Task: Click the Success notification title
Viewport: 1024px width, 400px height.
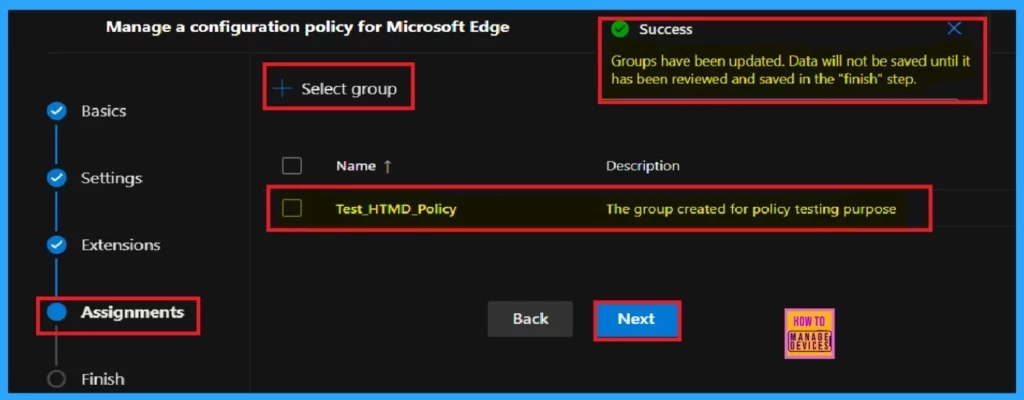Action: 665,29
